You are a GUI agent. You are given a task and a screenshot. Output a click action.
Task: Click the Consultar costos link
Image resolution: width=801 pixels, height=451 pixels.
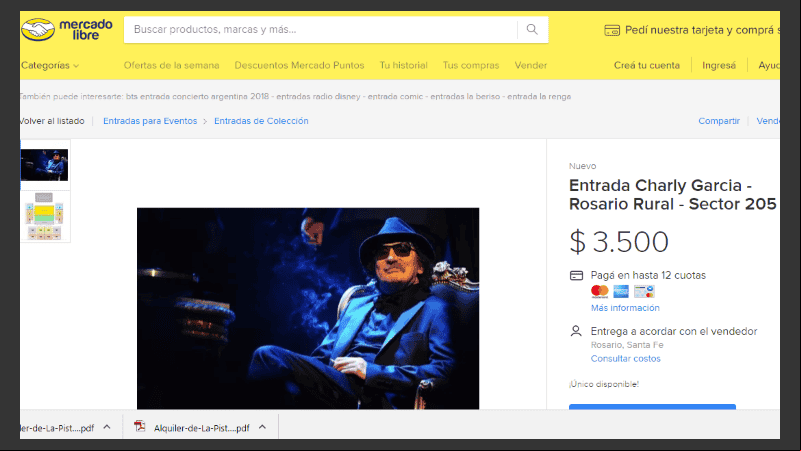[626, 359]
